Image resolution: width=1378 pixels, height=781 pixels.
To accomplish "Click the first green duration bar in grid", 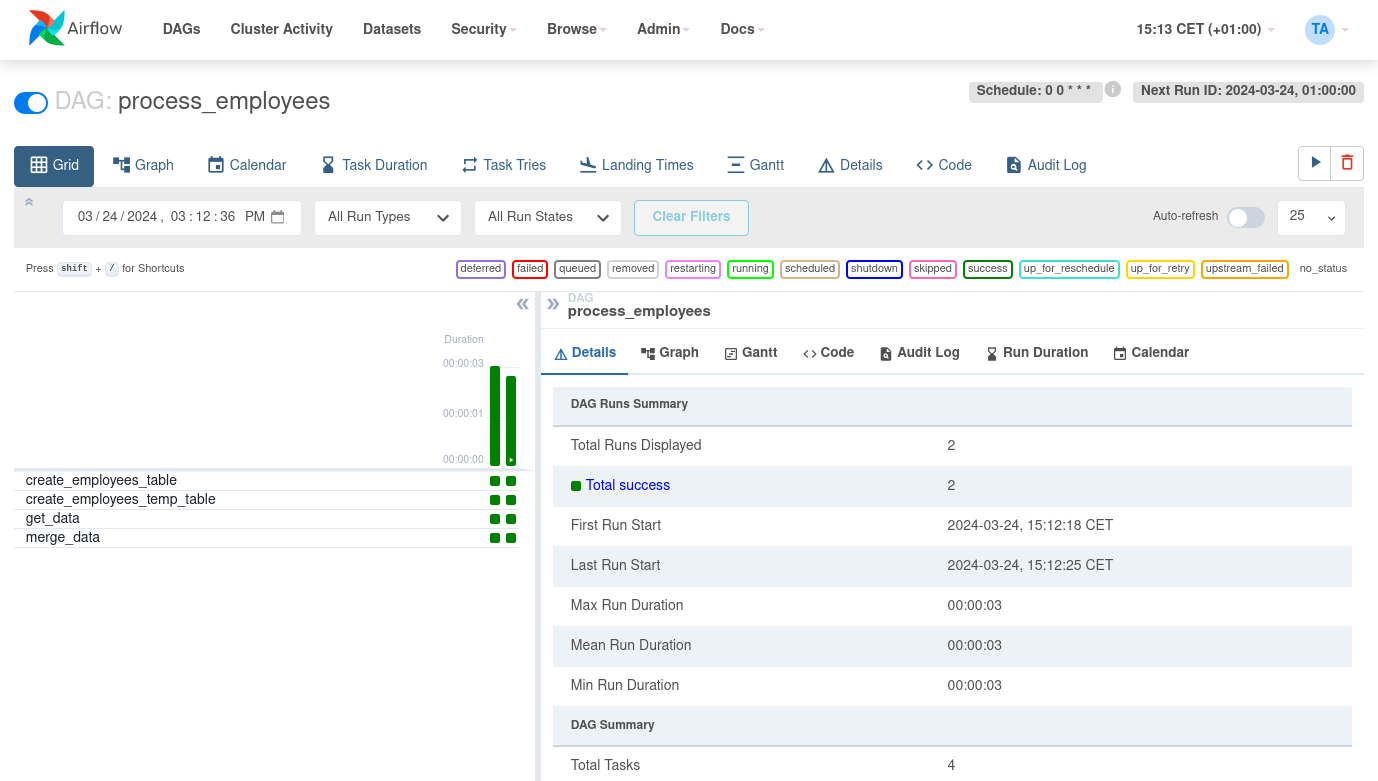I will point(495,415).
